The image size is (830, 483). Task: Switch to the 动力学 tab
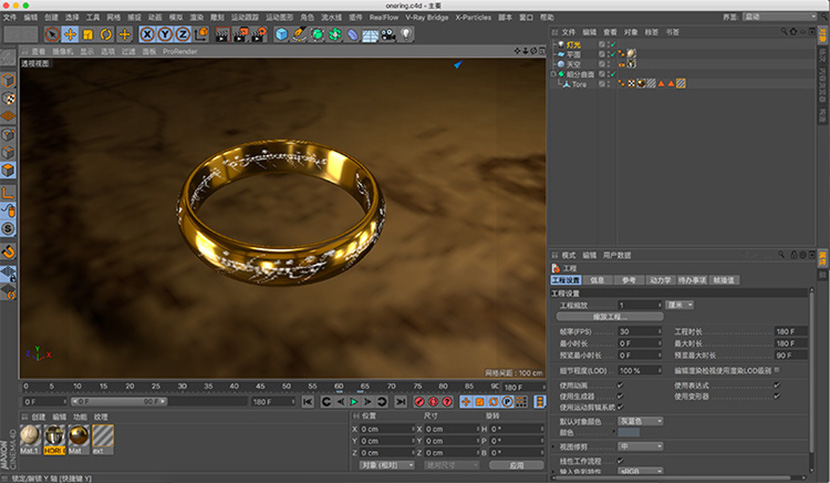point(660,280)
